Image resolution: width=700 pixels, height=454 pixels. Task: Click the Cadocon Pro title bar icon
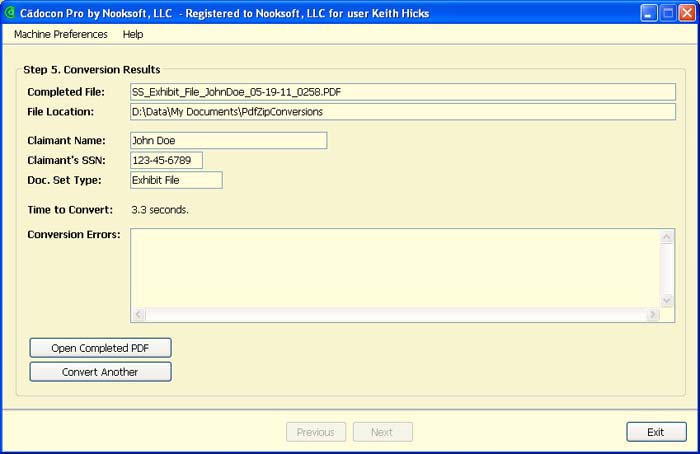[x=10, y=13]
